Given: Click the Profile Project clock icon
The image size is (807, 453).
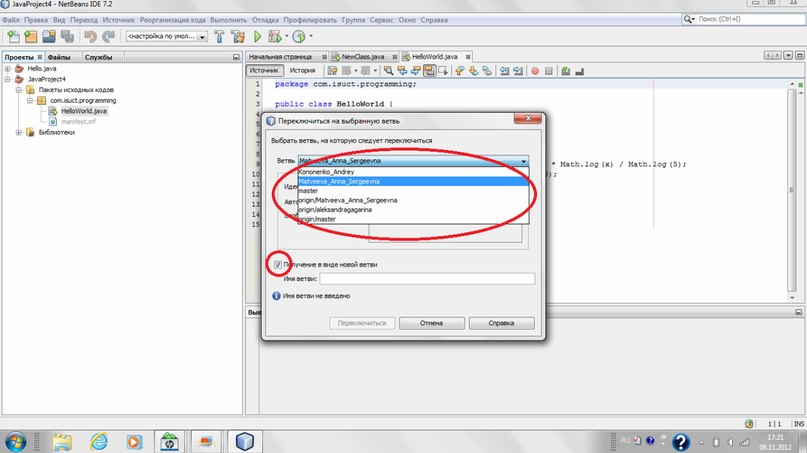Looking at the screenshot, I should click(x=299, y=37).
